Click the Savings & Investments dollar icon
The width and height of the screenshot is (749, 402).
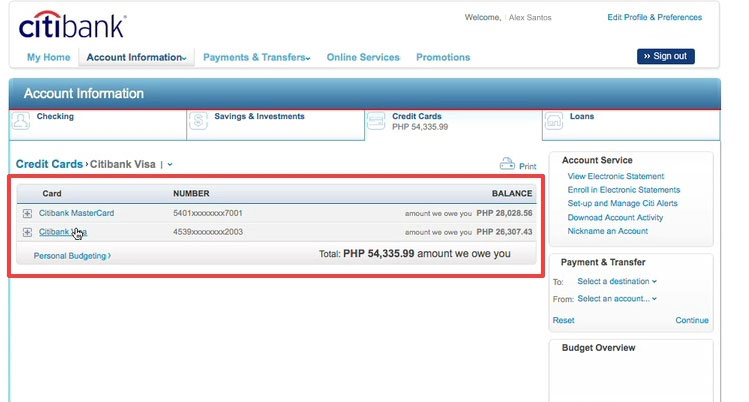(x=198, y=121)
